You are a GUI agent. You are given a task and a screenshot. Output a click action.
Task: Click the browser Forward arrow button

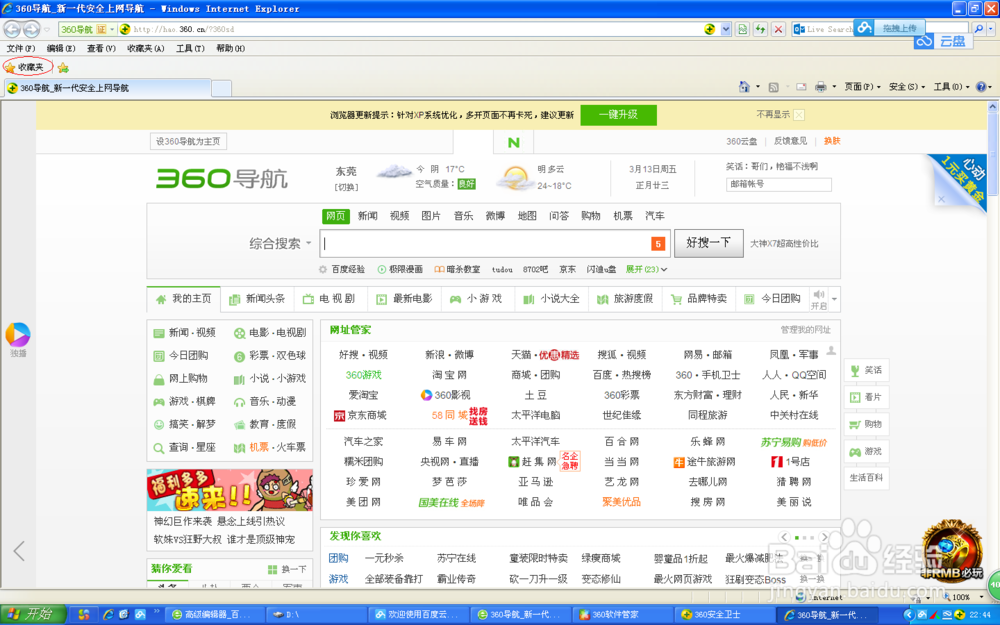(x=31, y=29)
